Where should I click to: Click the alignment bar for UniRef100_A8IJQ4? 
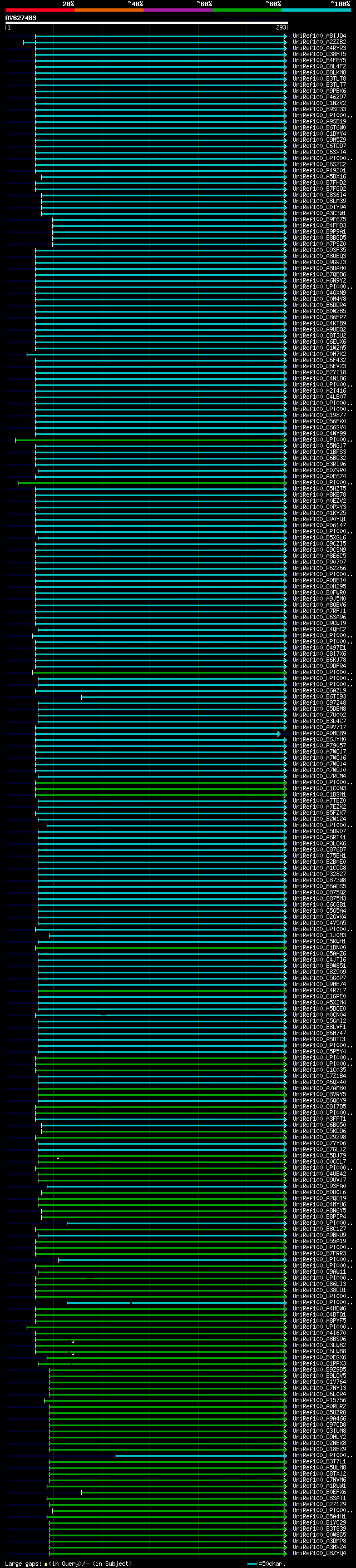point(161,36)
